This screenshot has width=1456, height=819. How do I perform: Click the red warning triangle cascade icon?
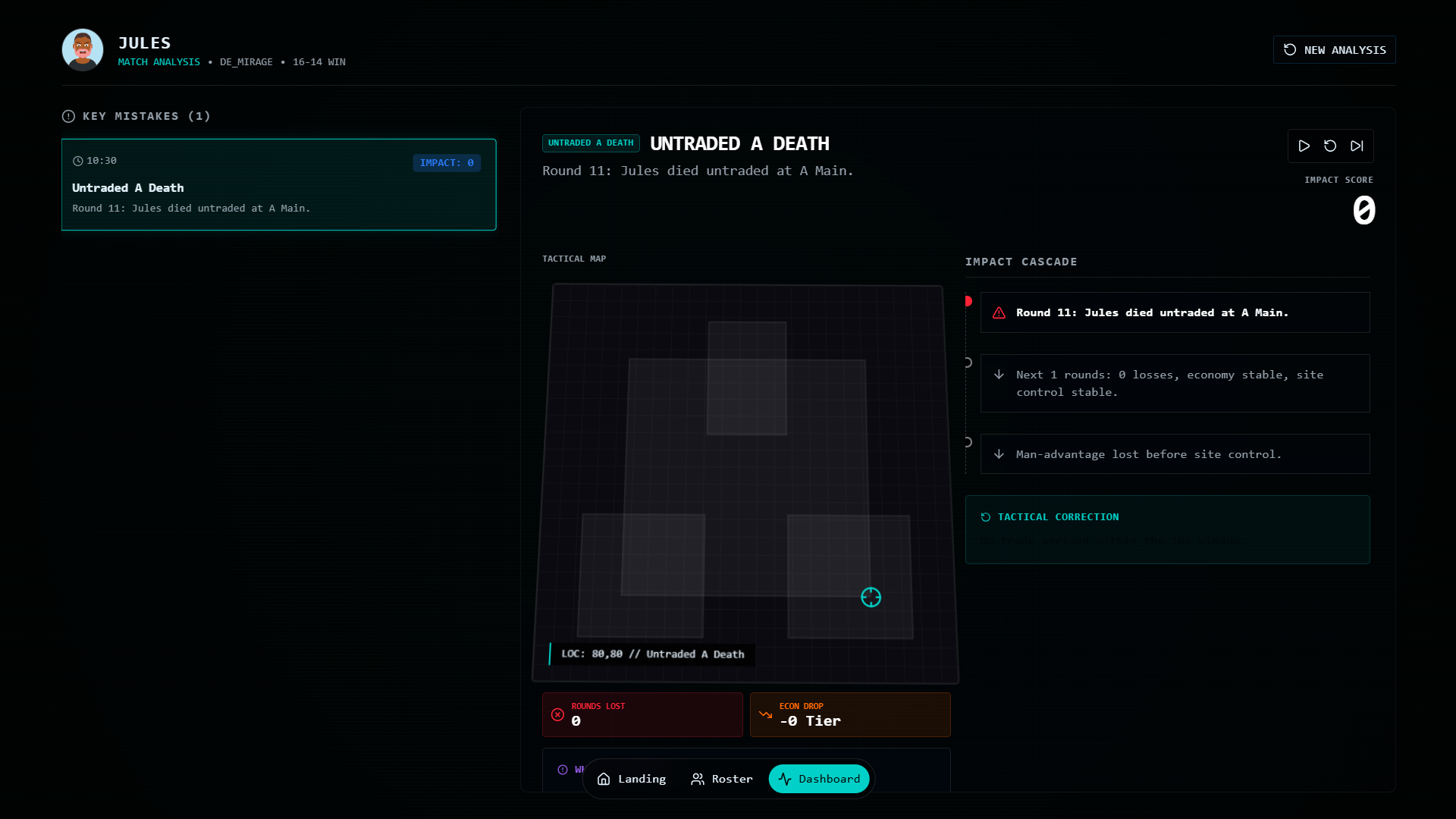click(x=999, y=313)
